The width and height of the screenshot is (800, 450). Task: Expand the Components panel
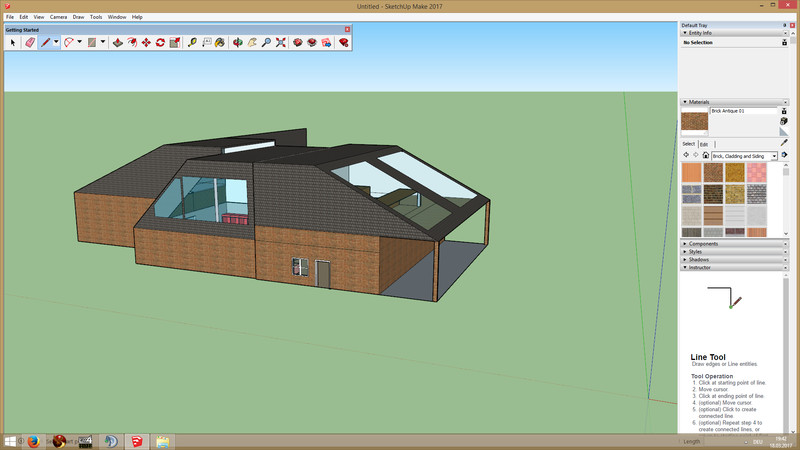coord(717,243)
